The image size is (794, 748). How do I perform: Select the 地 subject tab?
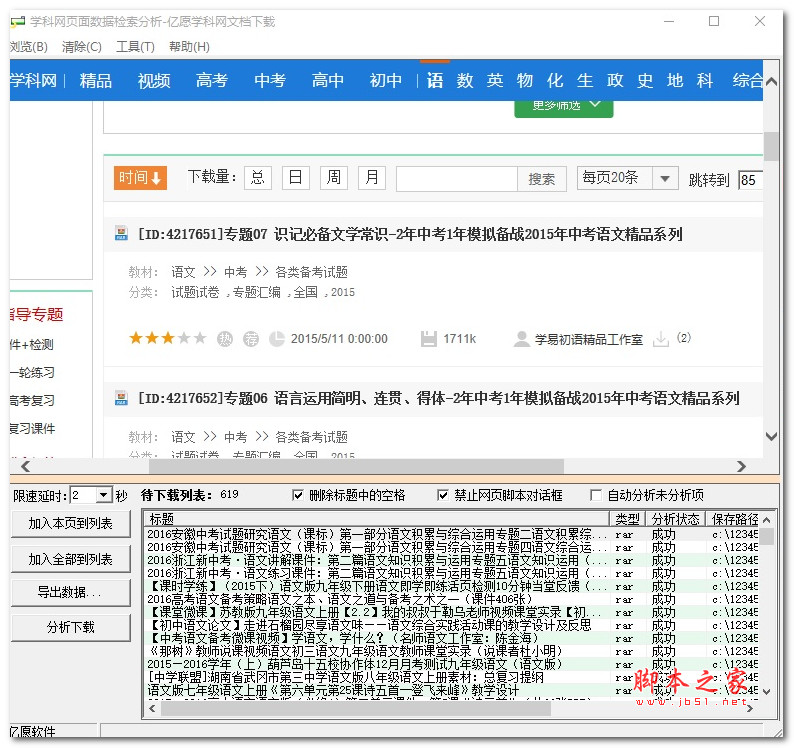point(674,81)
